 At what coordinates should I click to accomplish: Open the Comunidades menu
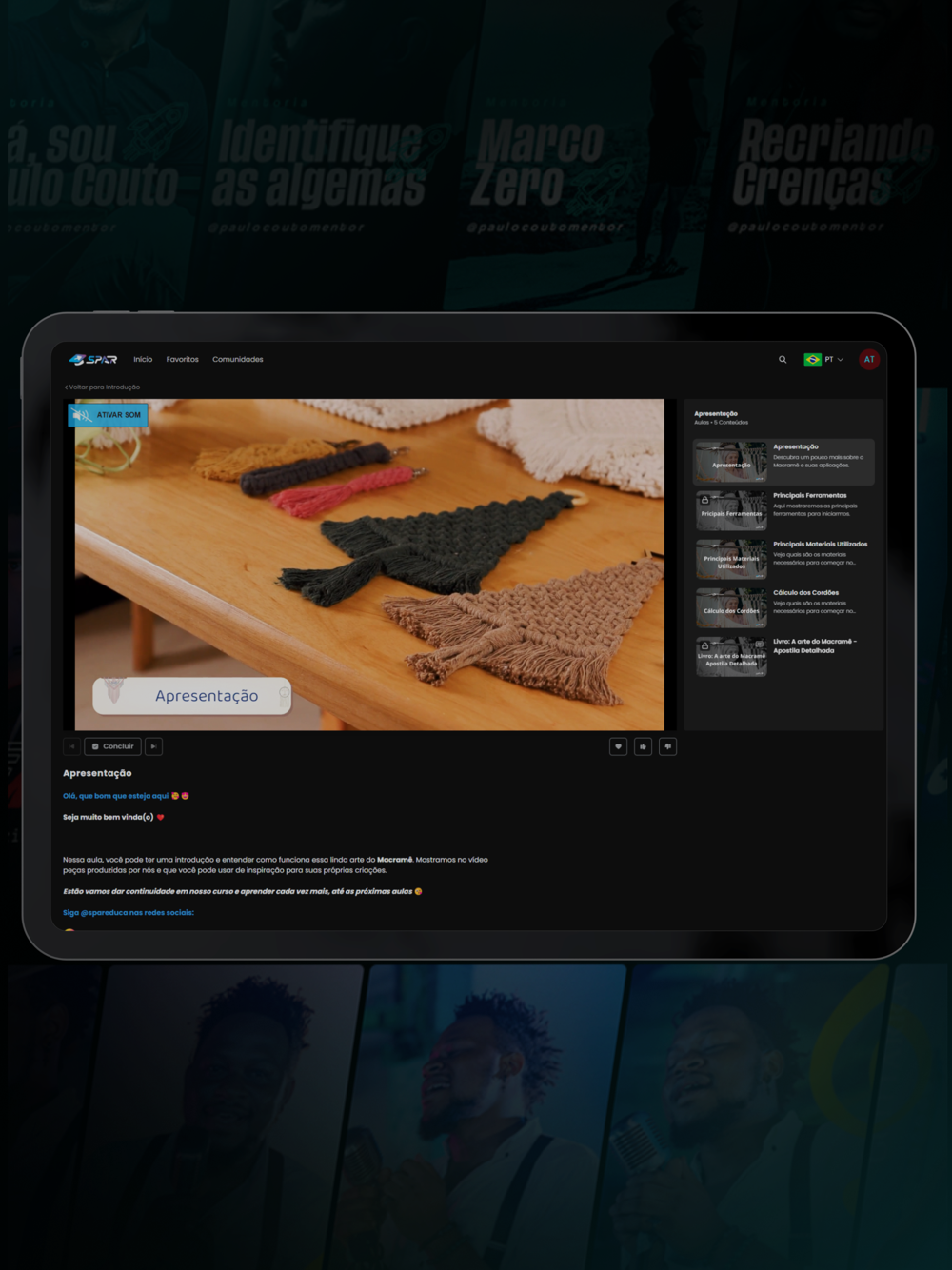tap(238, 360)
